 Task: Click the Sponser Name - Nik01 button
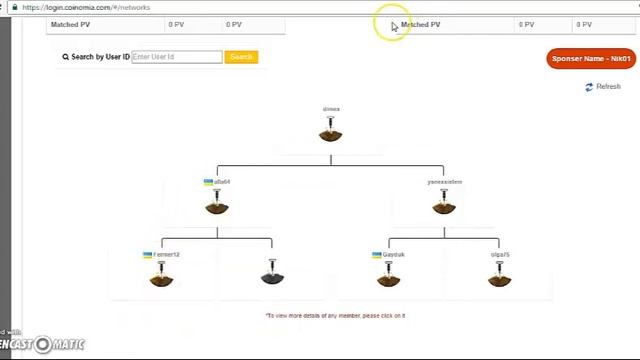click(591, 58)
